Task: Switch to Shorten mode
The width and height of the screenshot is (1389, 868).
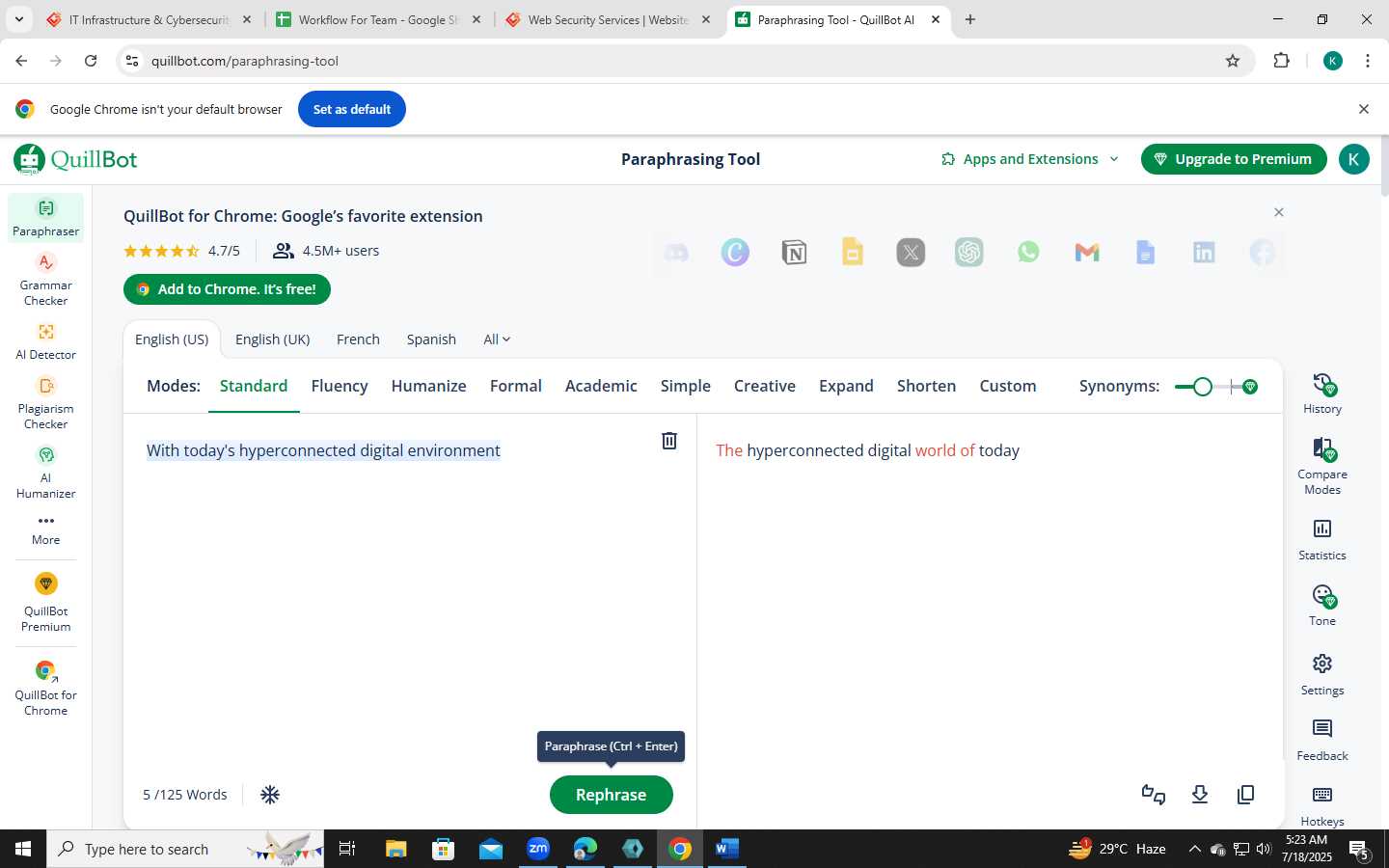Action: [x=926, y=386]
